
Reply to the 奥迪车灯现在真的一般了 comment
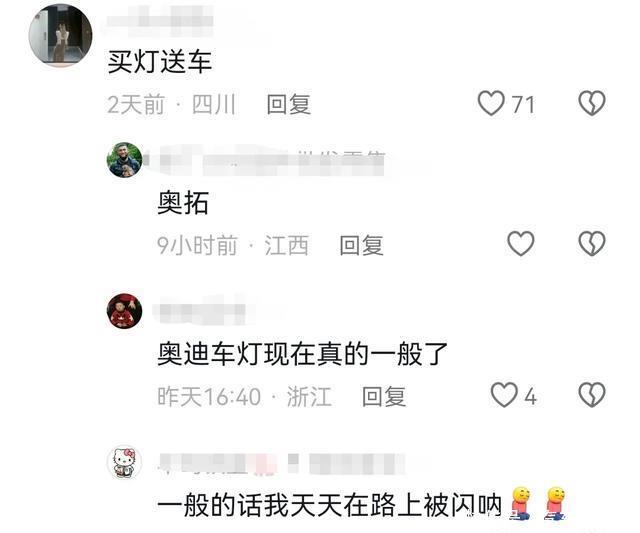click(384, 396)
